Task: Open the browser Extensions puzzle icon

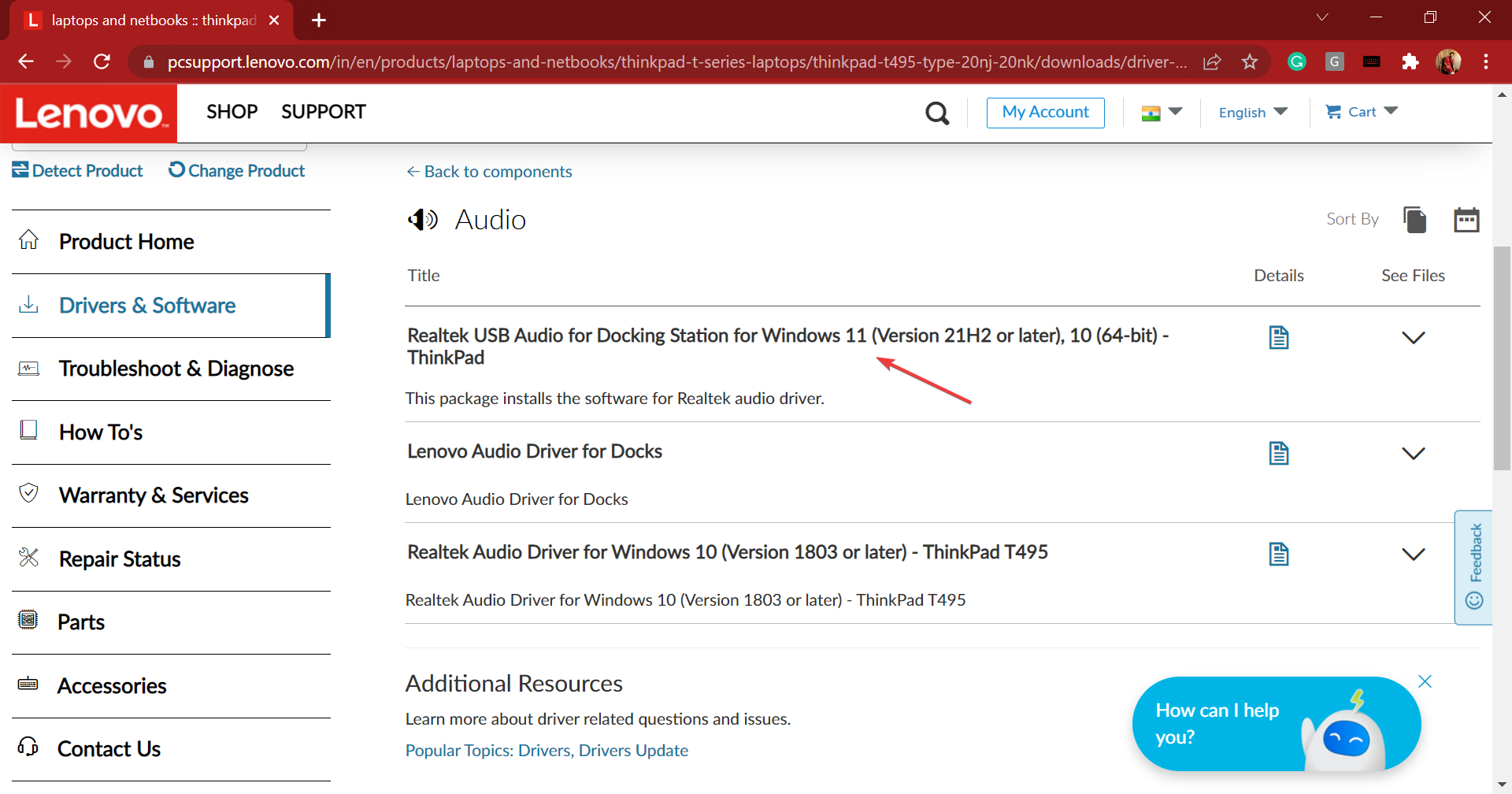Action: (x=1410, y=61)
